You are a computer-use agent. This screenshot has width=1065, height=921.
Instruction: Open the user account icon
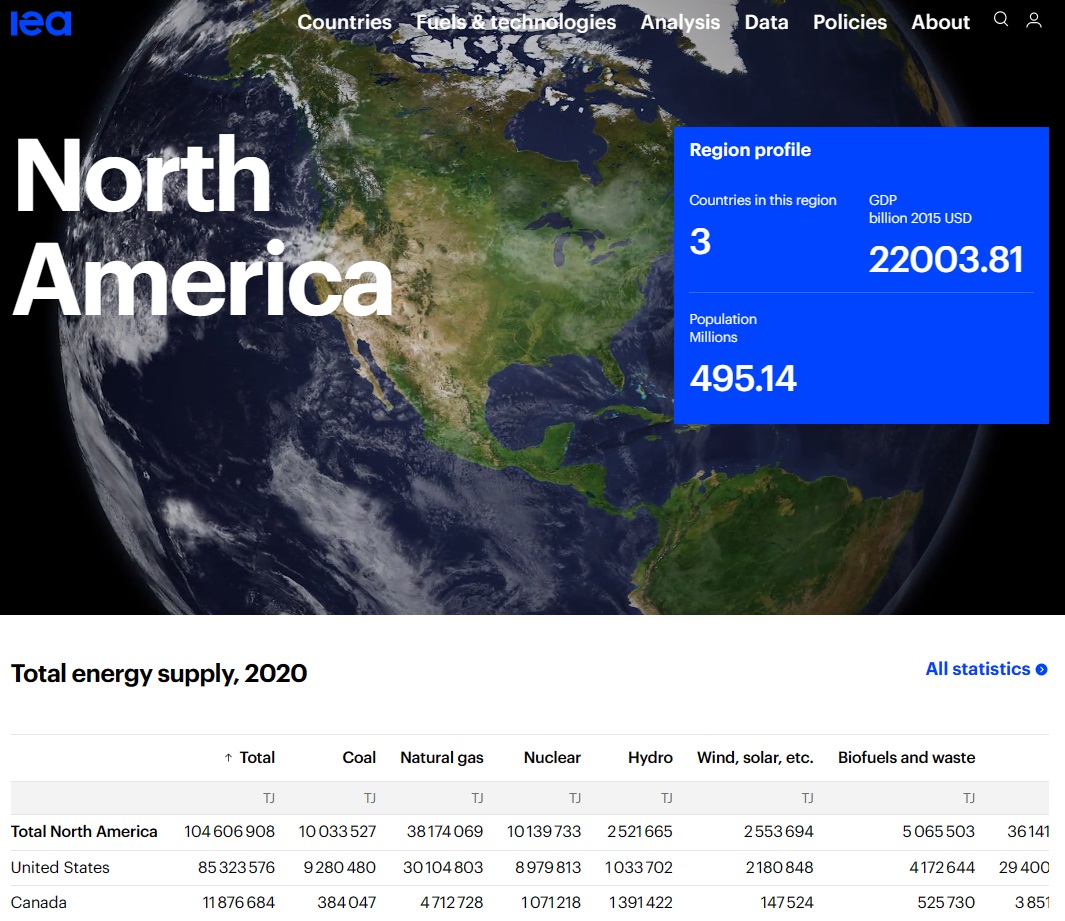click(x=1034, y=20)
